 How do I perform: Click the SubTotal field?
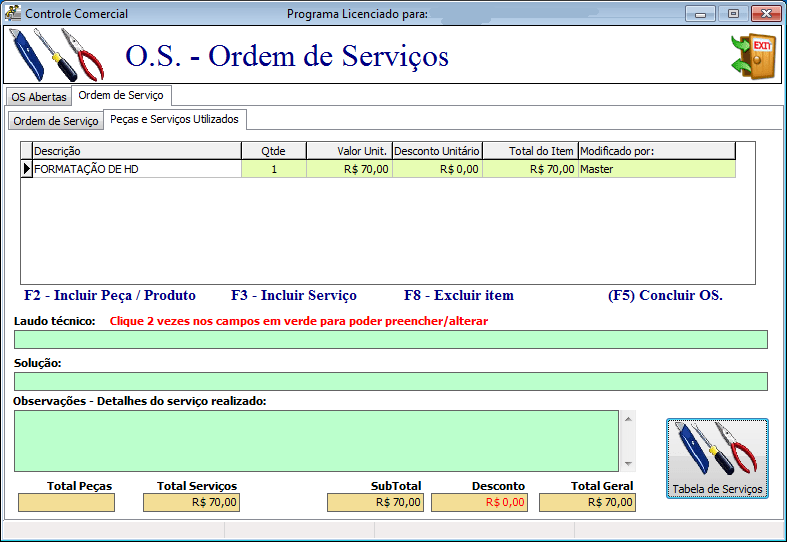click(x=375, y=502)
